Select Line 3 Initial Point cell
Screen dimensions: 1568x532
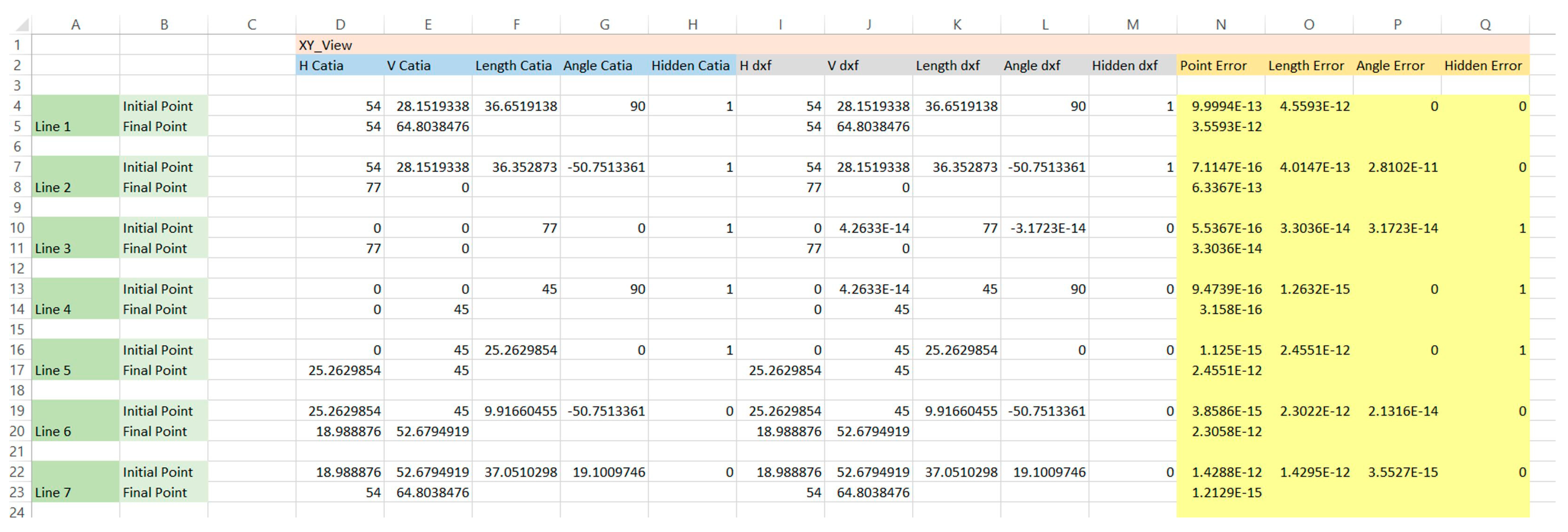(x=164, y=228)
